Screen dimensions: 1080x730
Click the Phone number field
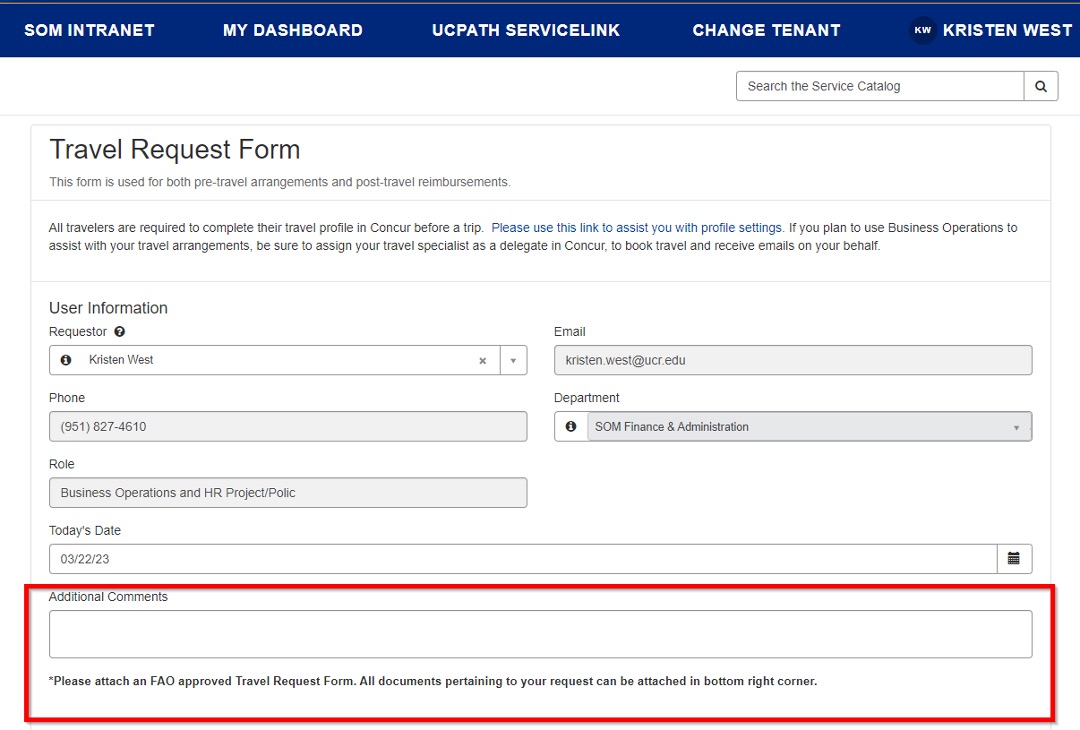pyautogui.click(x=288, y=427)
